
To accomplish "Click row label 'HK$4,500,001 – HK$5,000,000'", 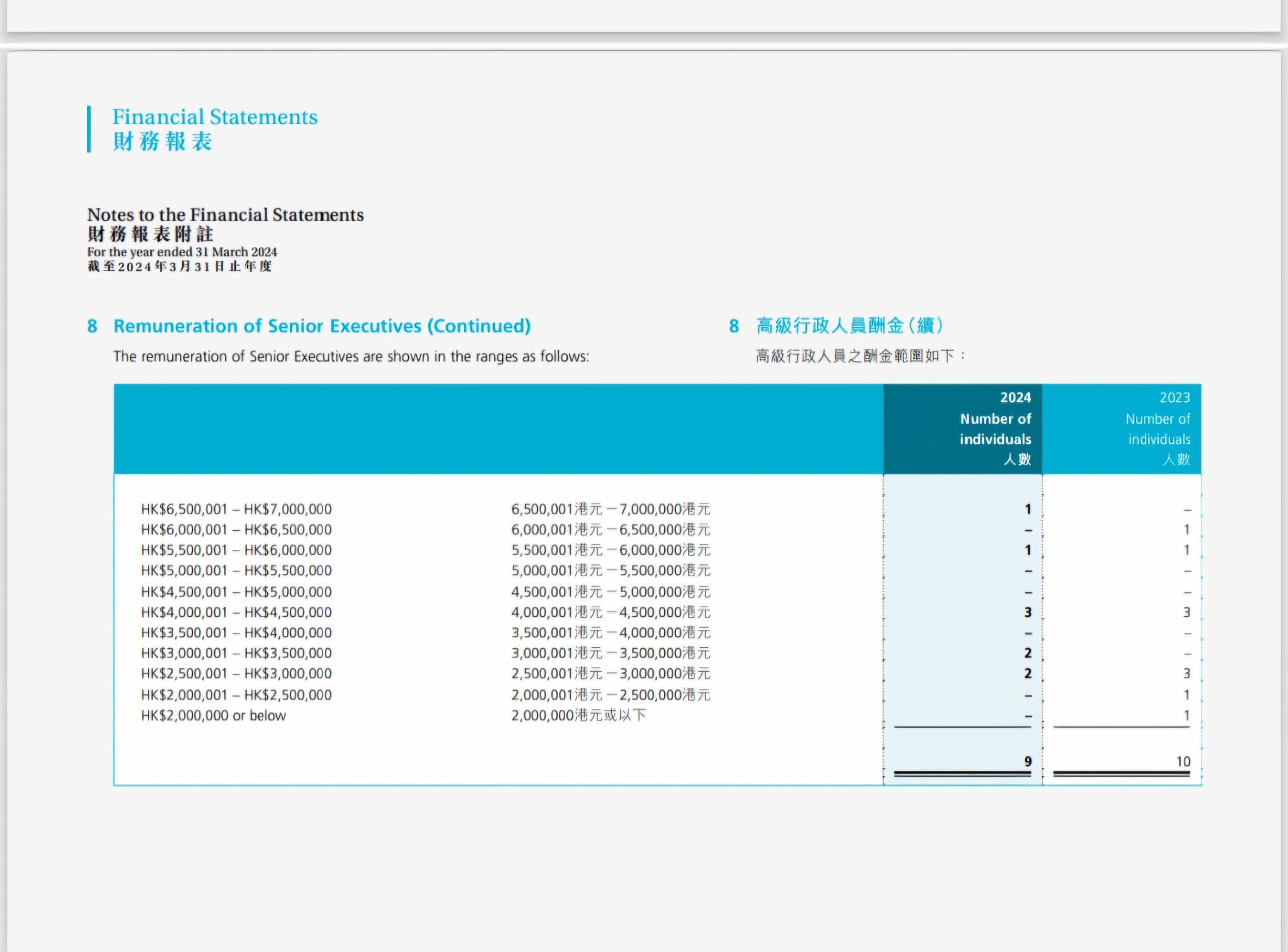I will click(236, 592).
